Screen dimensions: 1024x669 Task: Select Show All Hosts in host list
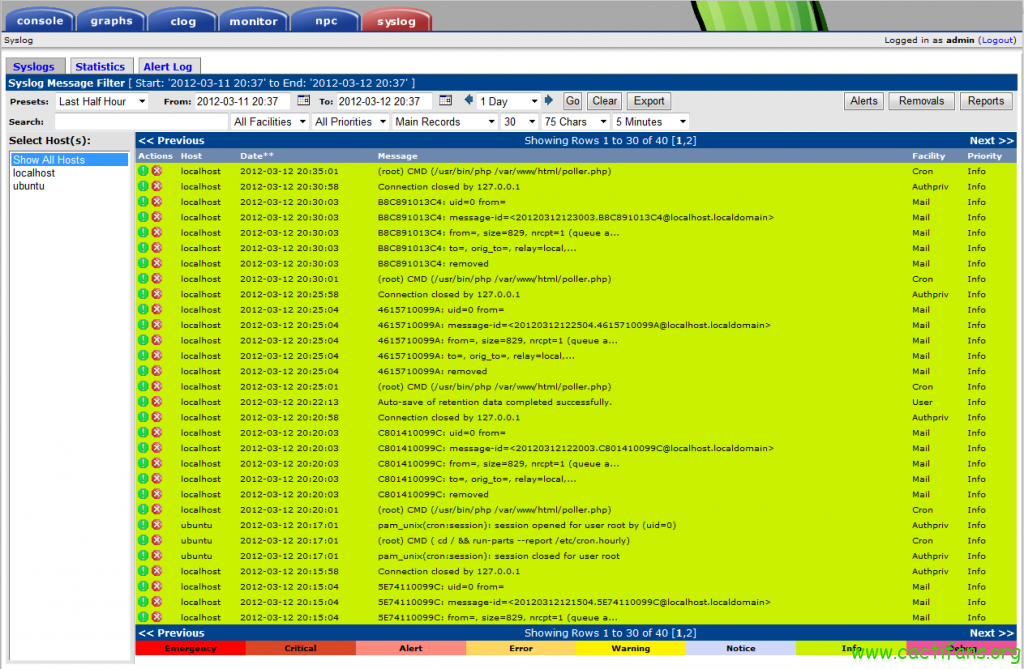click(69, 159)
